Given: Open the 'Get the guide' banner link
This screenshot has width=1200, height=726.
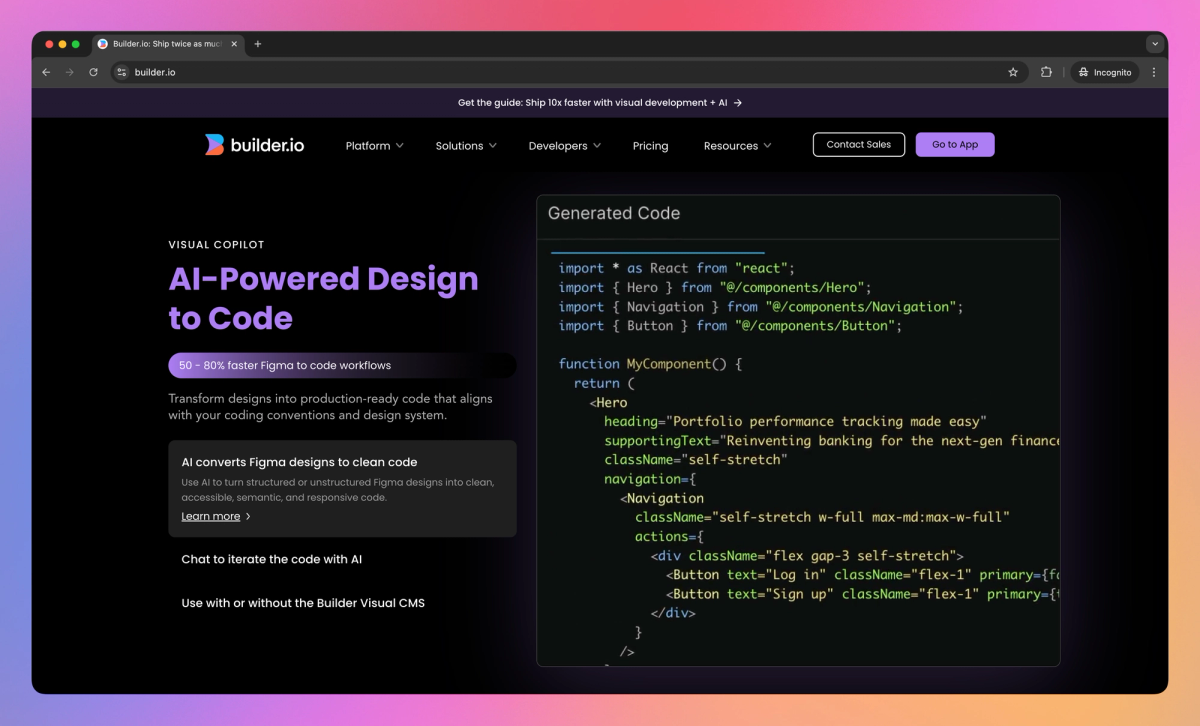Looking at the screenshot, I should pyautogui.click(x=600, y=102).
